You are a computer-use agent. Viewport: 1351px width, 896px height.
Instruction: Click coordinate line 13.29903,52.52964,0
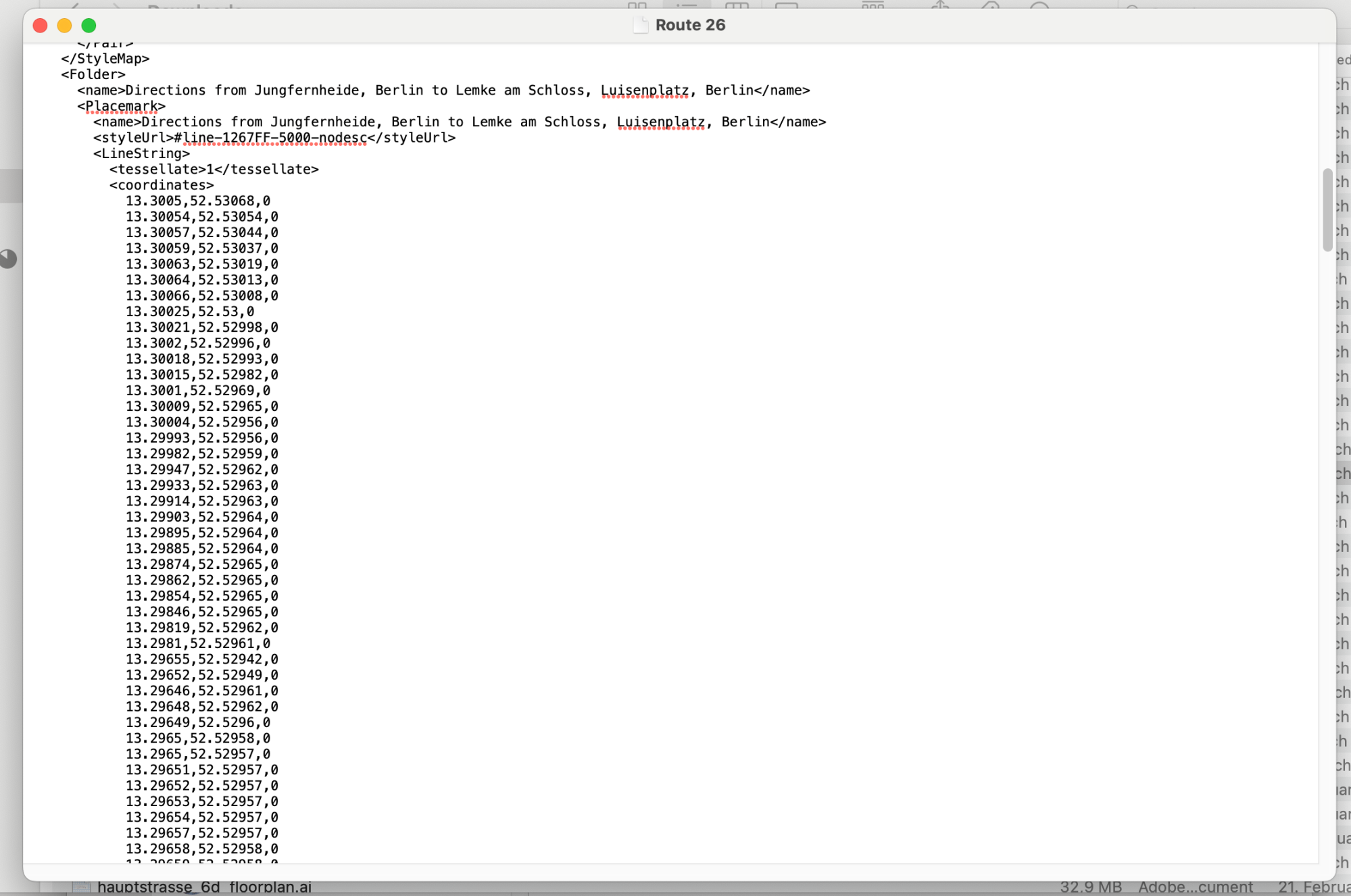click(202, 518)
